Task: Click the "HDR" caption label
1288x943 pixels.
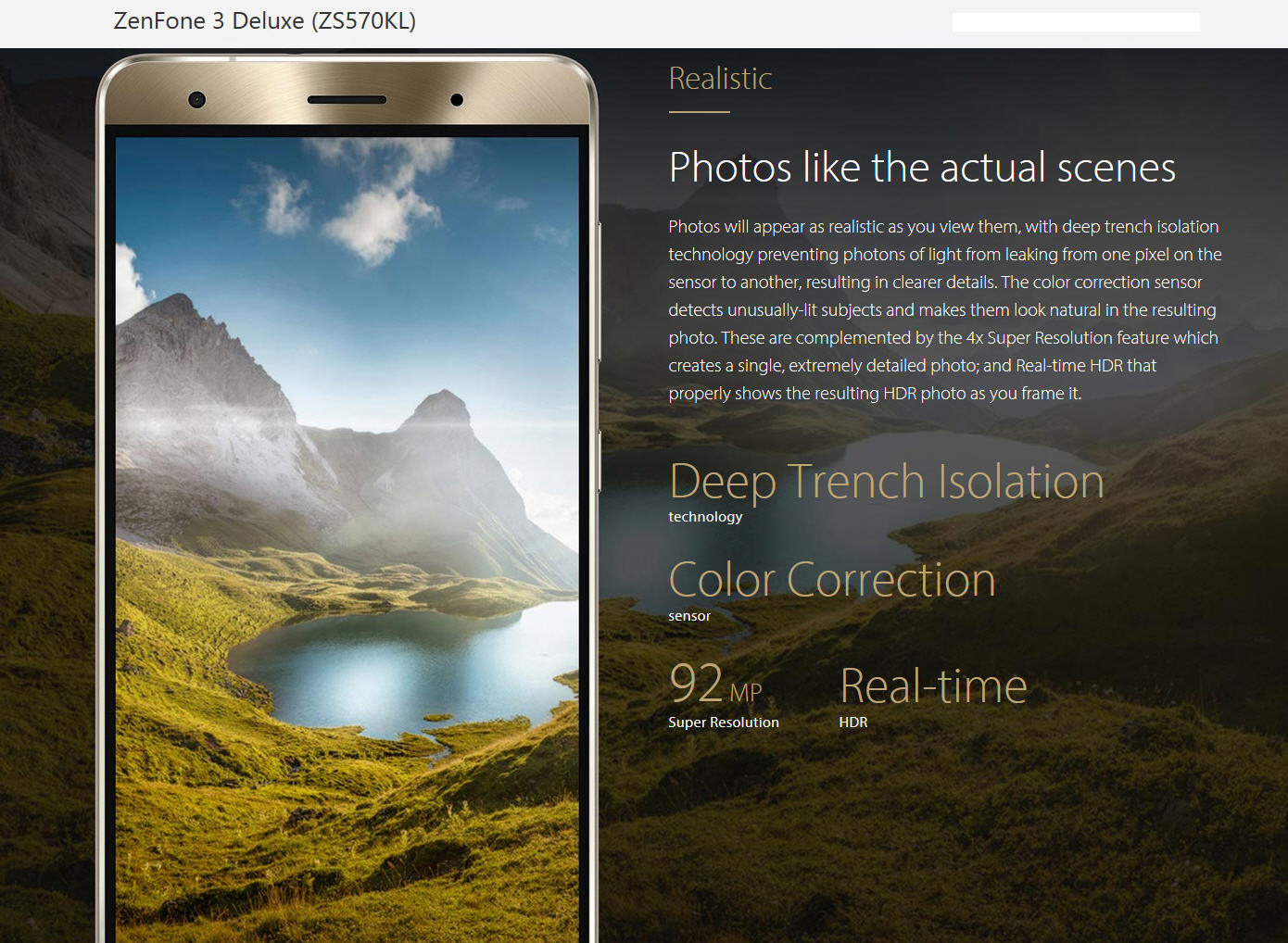Action: click(852, 723)
